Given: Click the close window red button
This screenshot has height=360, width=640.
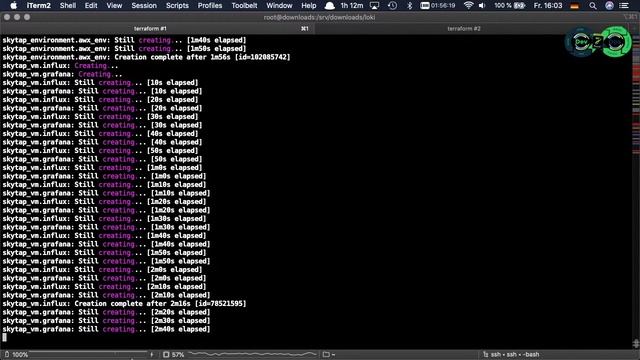Looking at the screenshot, I should pos(7,17).
